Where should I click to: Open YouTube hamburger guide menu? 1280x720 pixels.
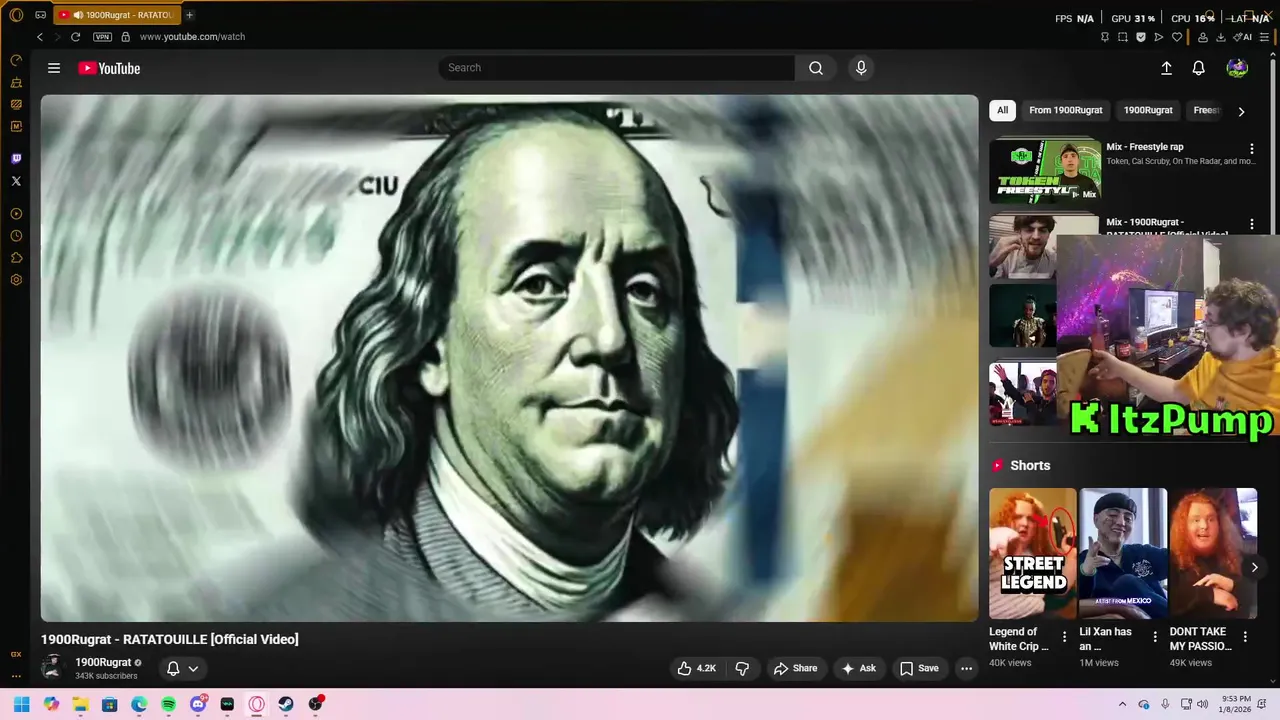(54, 68)
